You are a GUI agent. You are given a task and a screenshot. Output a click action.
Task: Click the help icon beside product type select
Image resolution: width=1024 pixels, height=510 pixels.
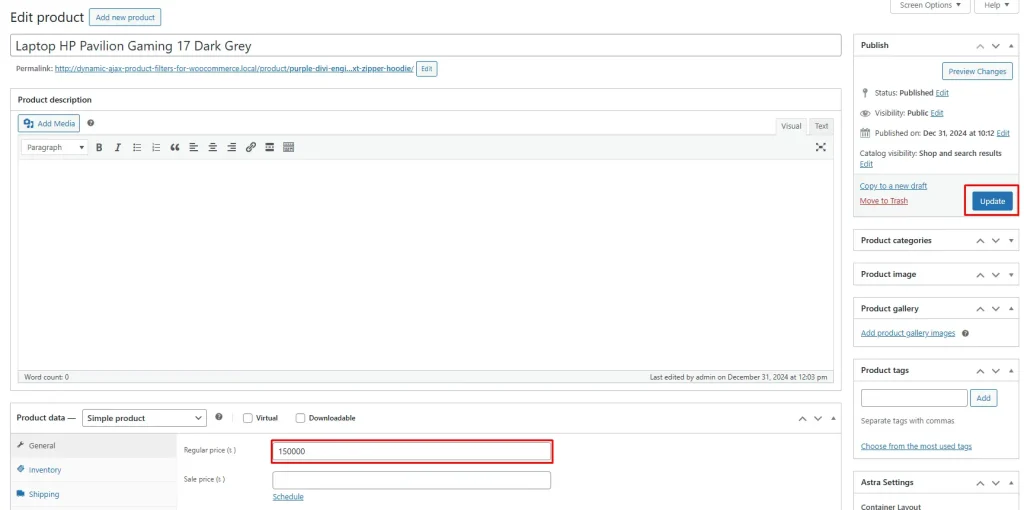219,417
